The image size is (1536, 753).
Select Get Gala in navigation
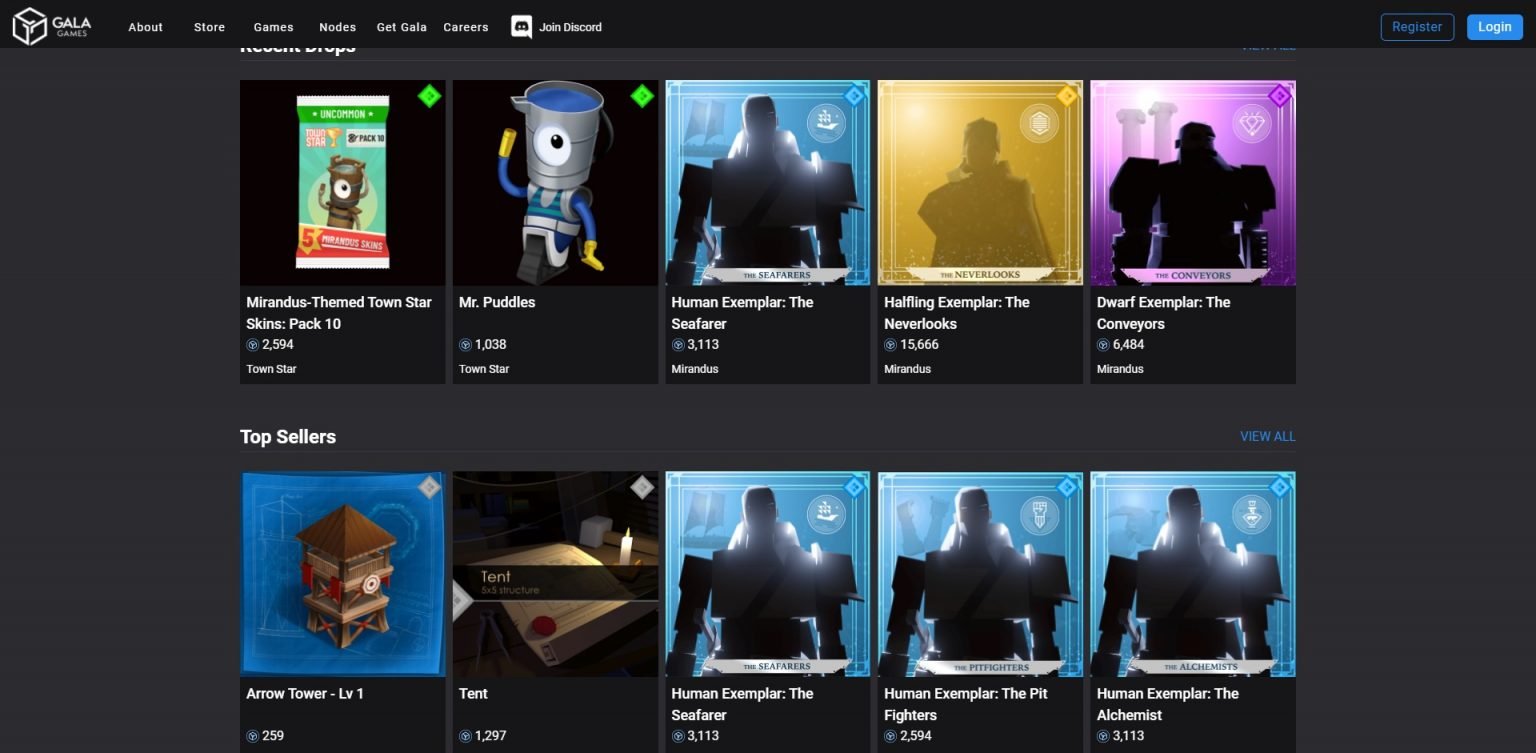pos(402,27)
